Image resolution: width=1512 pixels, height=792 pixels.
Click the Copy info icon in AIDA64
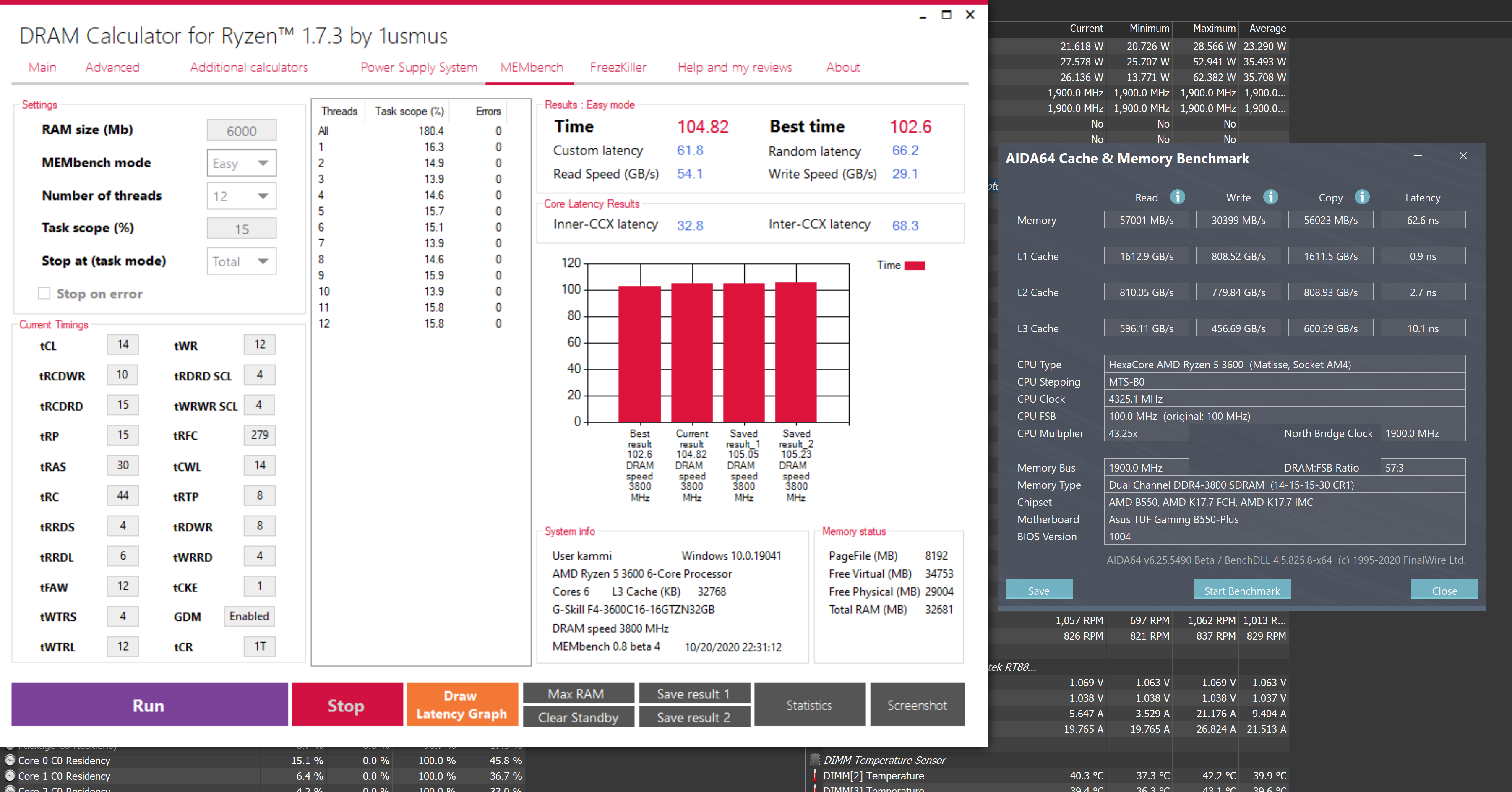click(1362, 197)
